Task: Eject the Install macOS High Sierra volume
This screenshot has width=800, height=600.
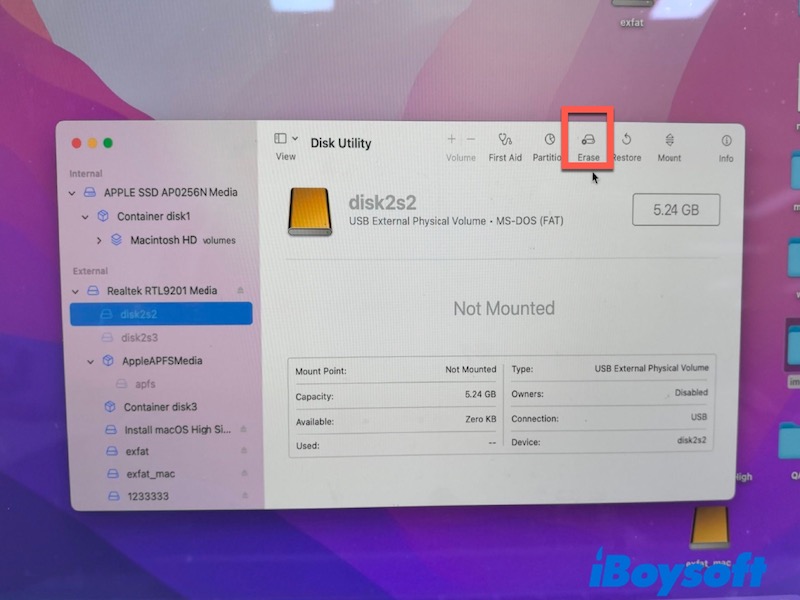Action: point(244,429)
